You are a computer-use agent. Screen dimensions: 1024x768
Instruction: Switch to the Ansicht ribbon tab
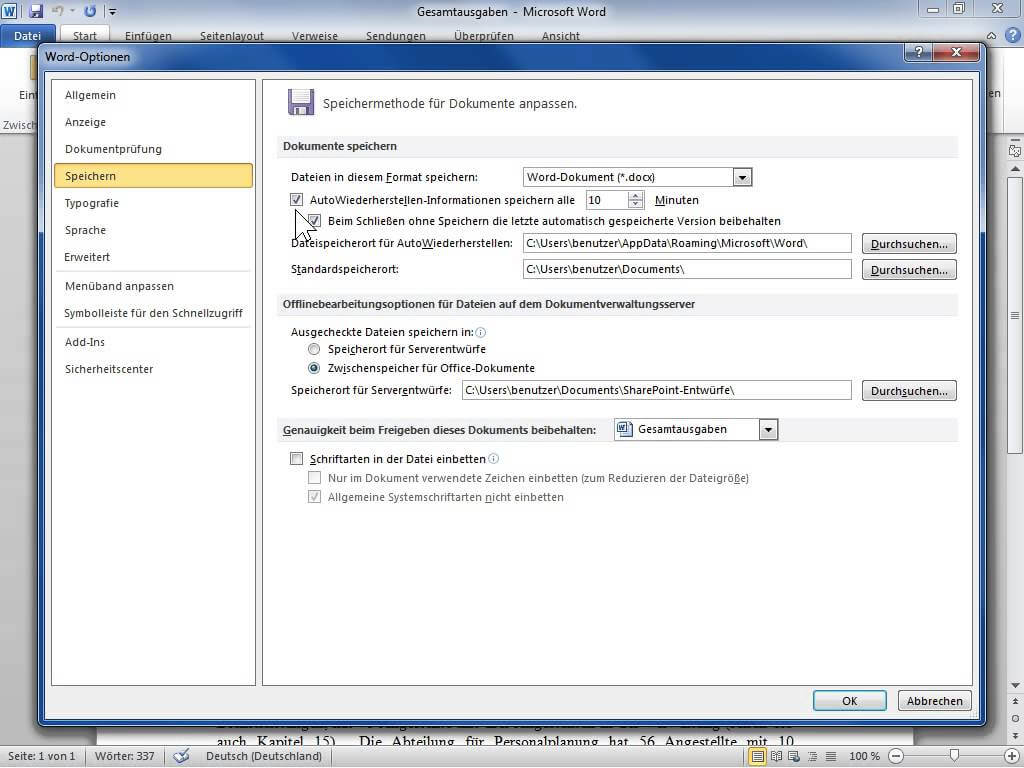(560, 36)
